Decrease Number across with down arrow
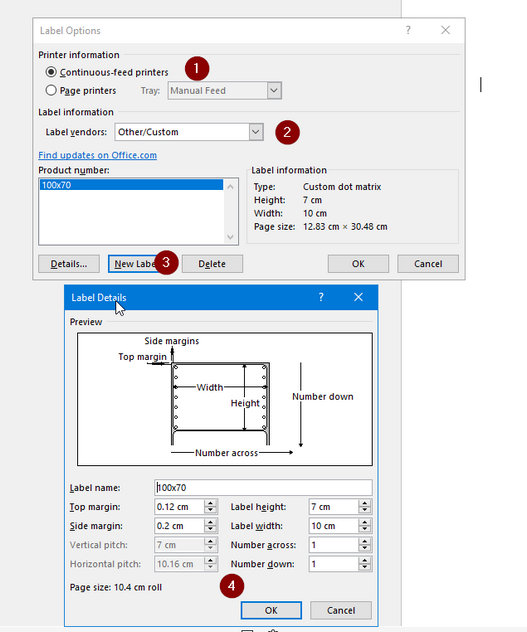The width and height of the screenshot is (527, 632). point(365,549)
